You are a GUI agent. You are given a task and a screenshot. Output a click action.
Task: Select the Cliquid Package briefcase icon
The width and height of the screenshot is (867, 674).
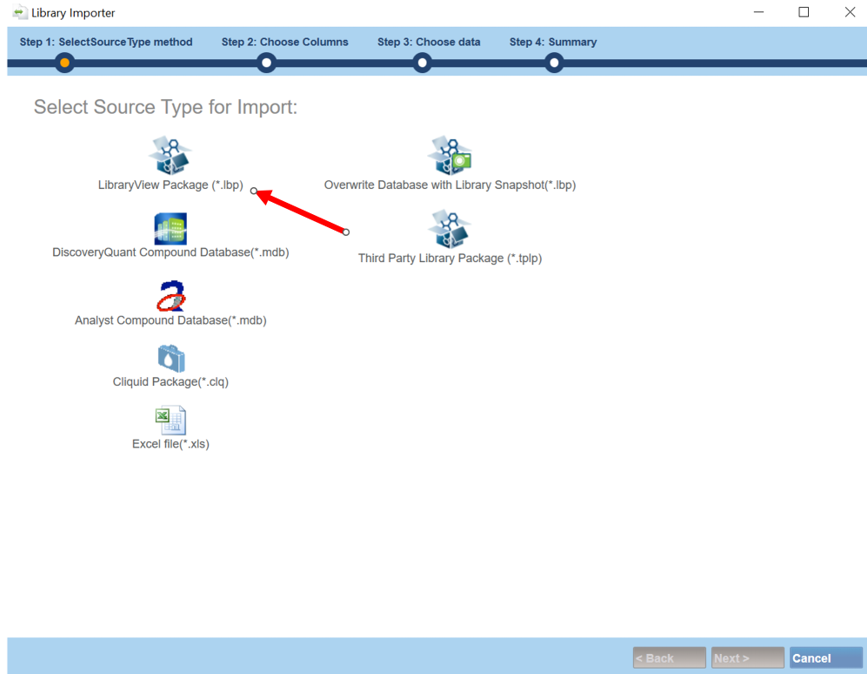tap(171, 358)
